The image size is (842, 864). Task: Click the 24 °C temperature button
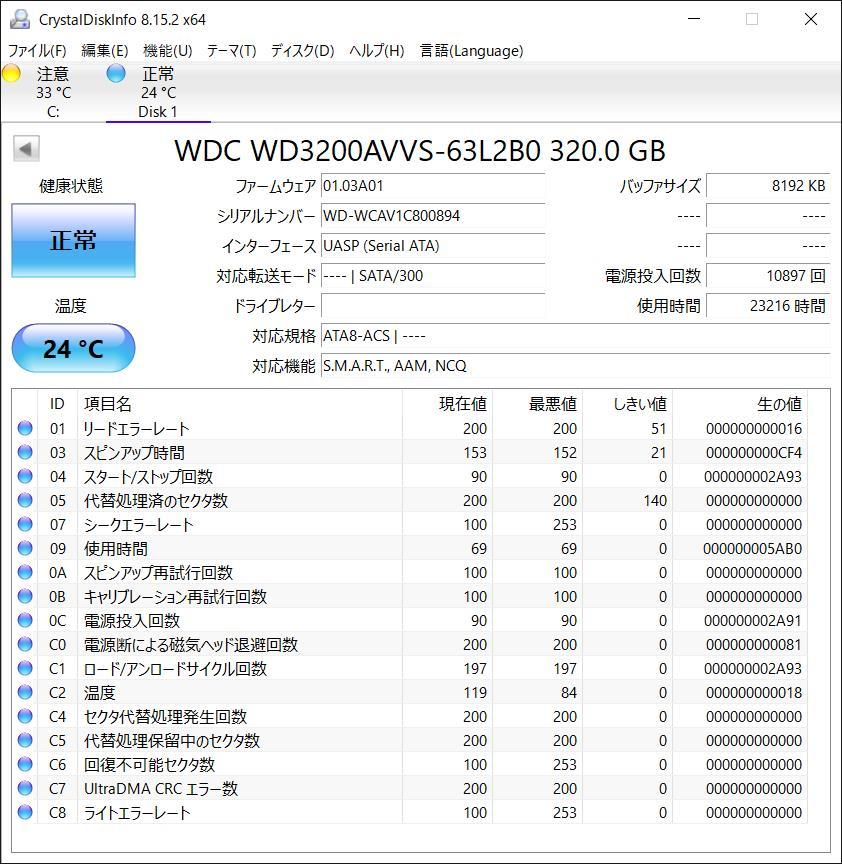click(x=73, y=348)
